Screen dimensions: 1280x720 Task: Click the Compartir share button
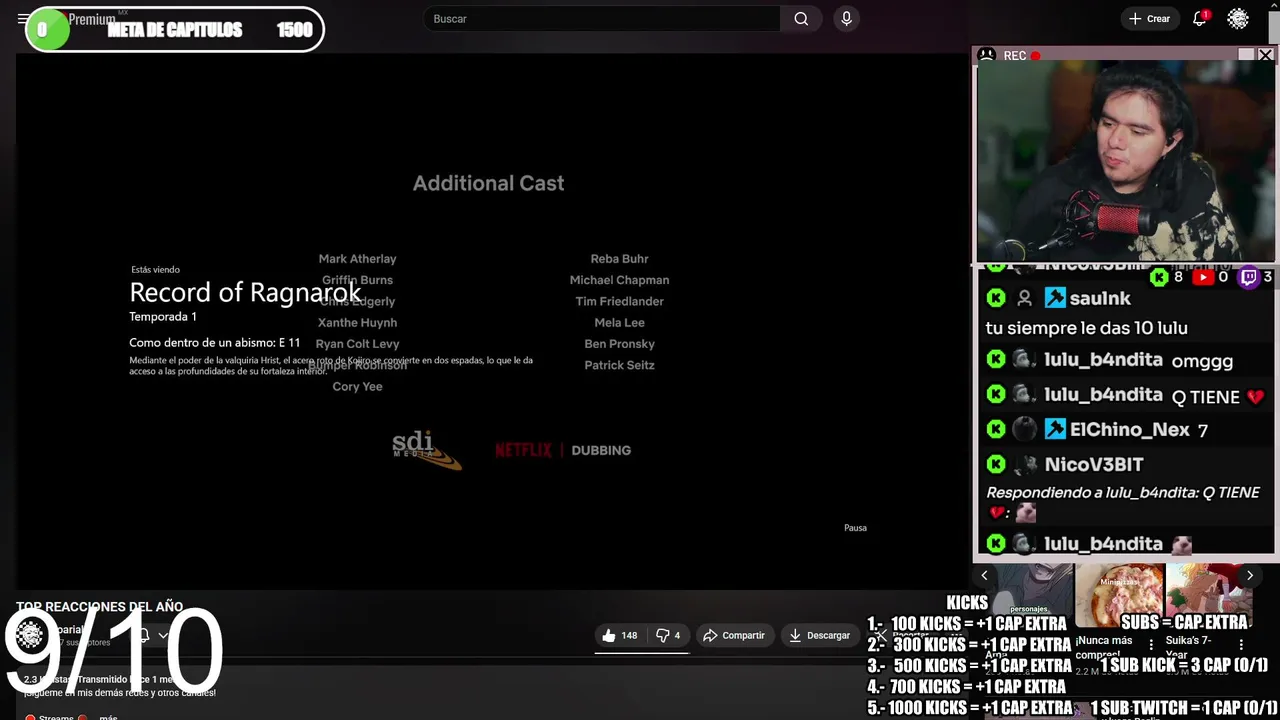(734, 635)
